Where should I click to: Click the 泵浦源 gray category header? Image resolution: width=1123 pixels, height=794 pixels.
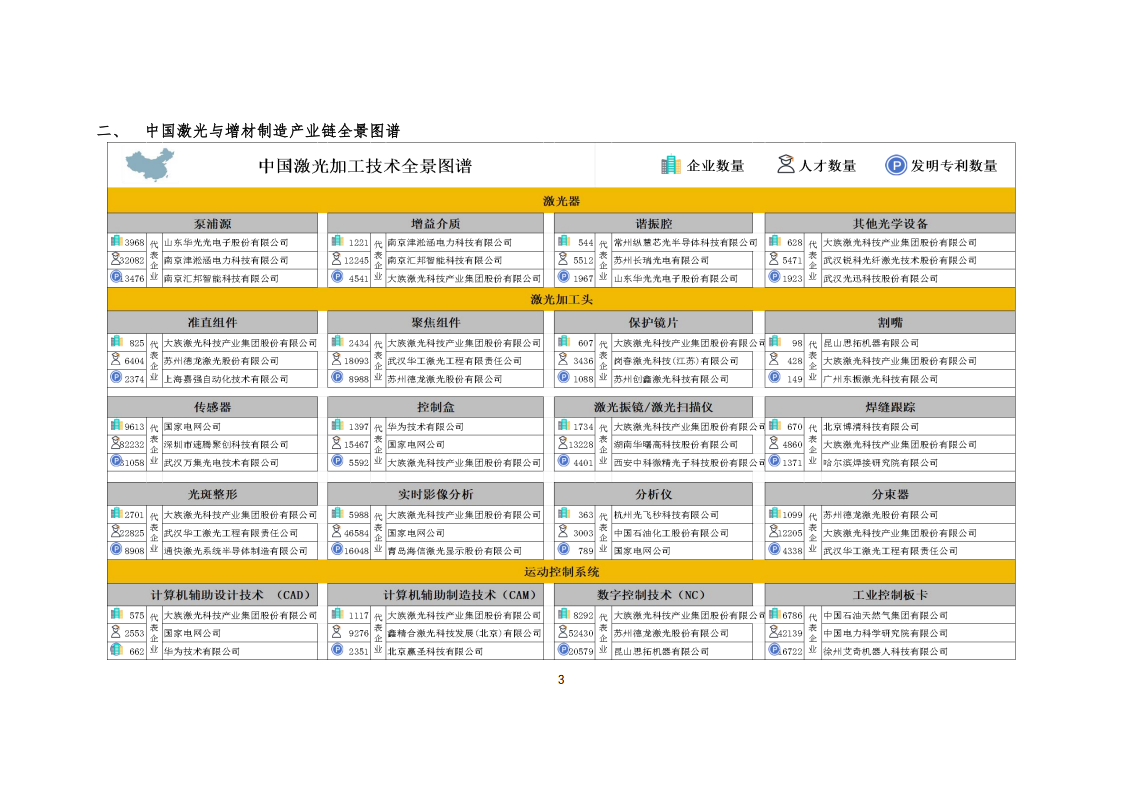point(212,224)
